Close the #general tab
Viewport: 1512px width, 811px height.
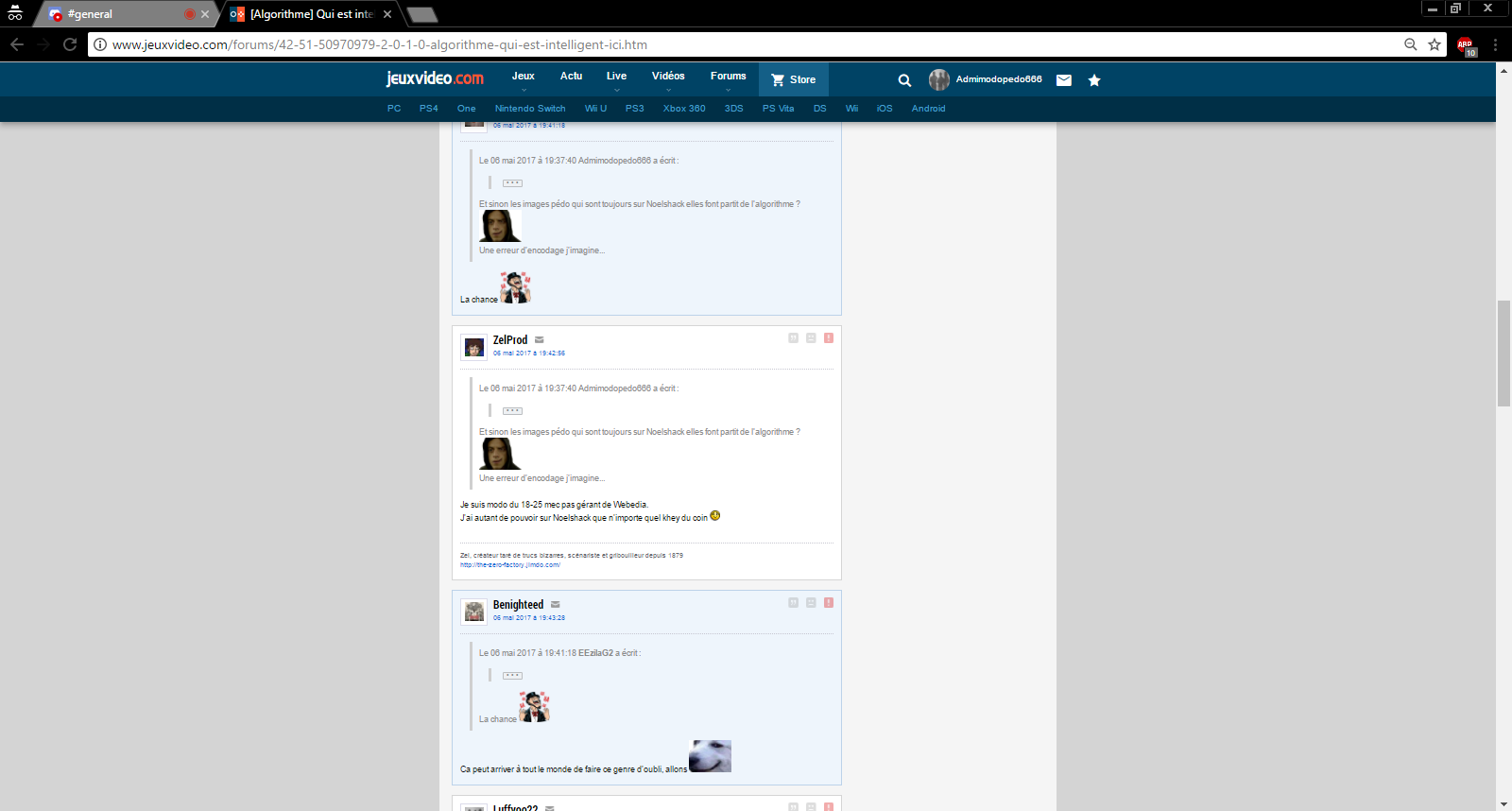pyautogui.click(x=205, y=14)
